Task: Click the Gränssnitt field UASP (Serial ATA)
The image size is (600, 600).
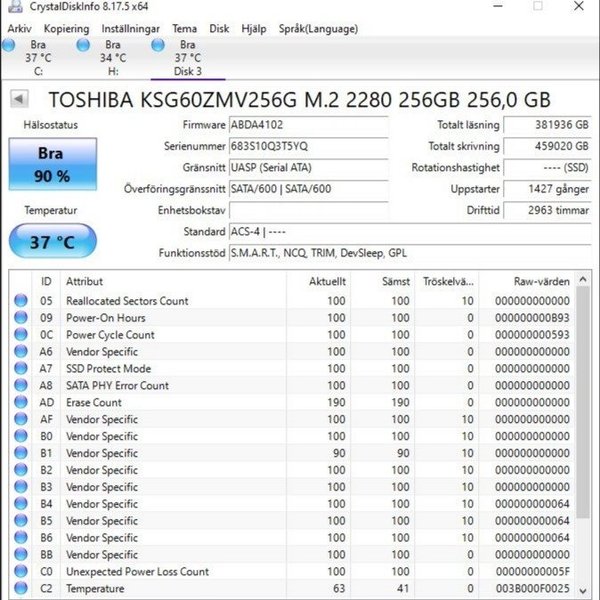Action: (x=308, y=168)
